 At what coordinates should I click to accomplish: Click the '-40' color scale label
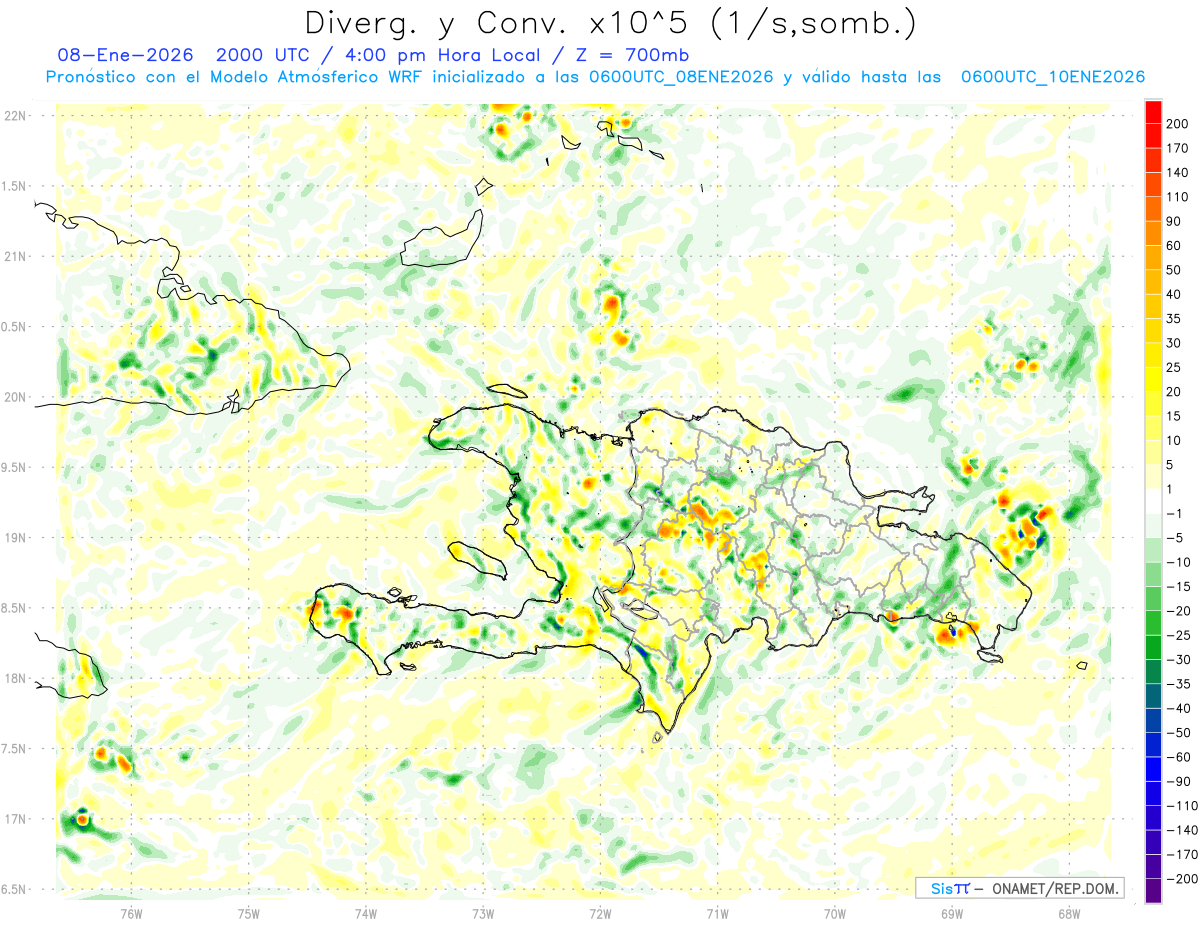(x=1179, y=708)
